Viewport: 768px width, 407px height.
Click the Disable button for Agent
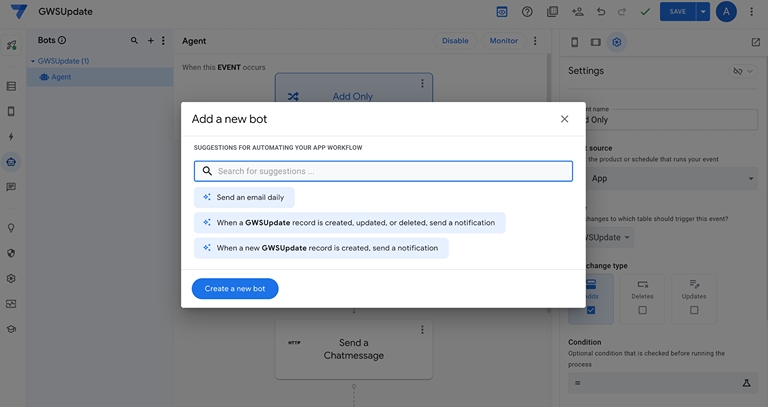click(455, 41)
